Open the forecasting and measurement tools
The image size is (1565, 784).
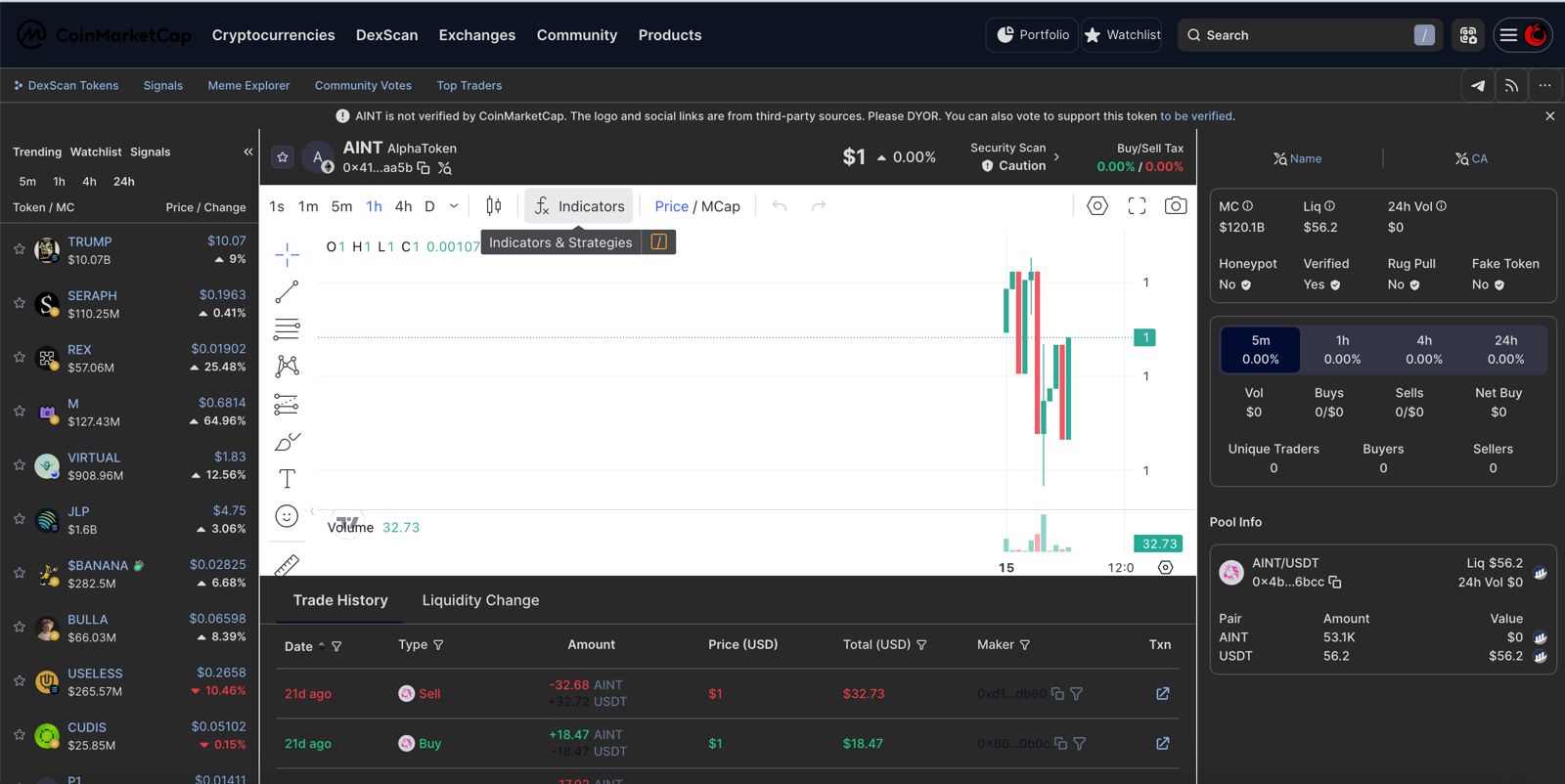point(287,404)
